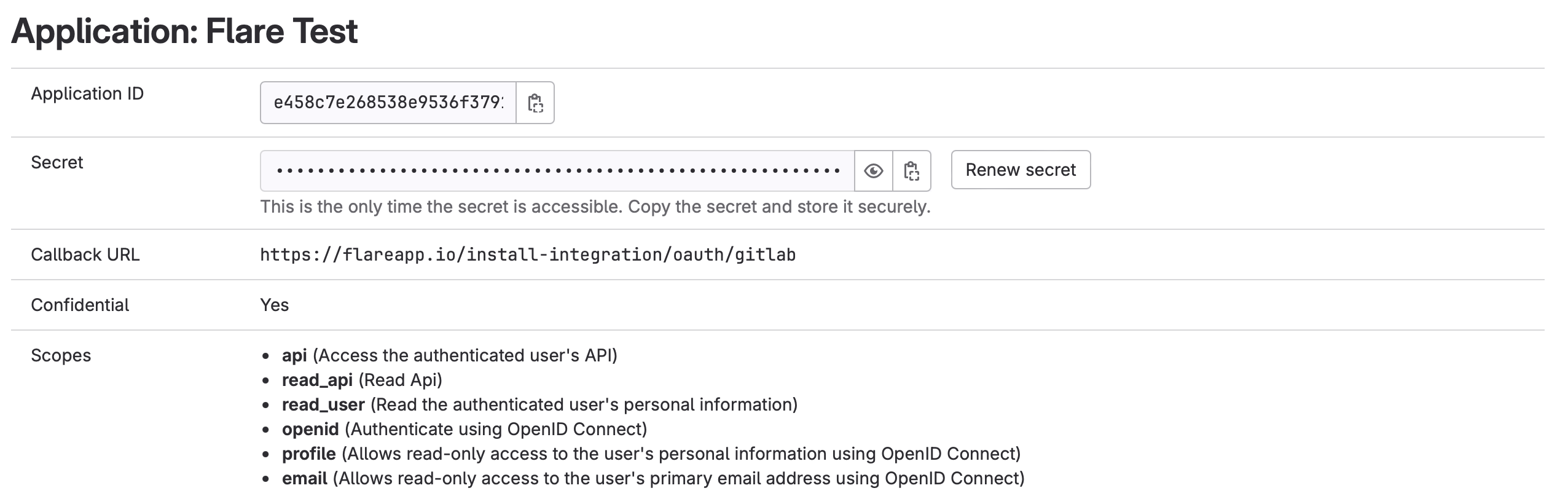Image resolution: width=1568 pixels, height=504 pixels.
Task: Click the 'Callback URL' label
Action: pos(85,254)
